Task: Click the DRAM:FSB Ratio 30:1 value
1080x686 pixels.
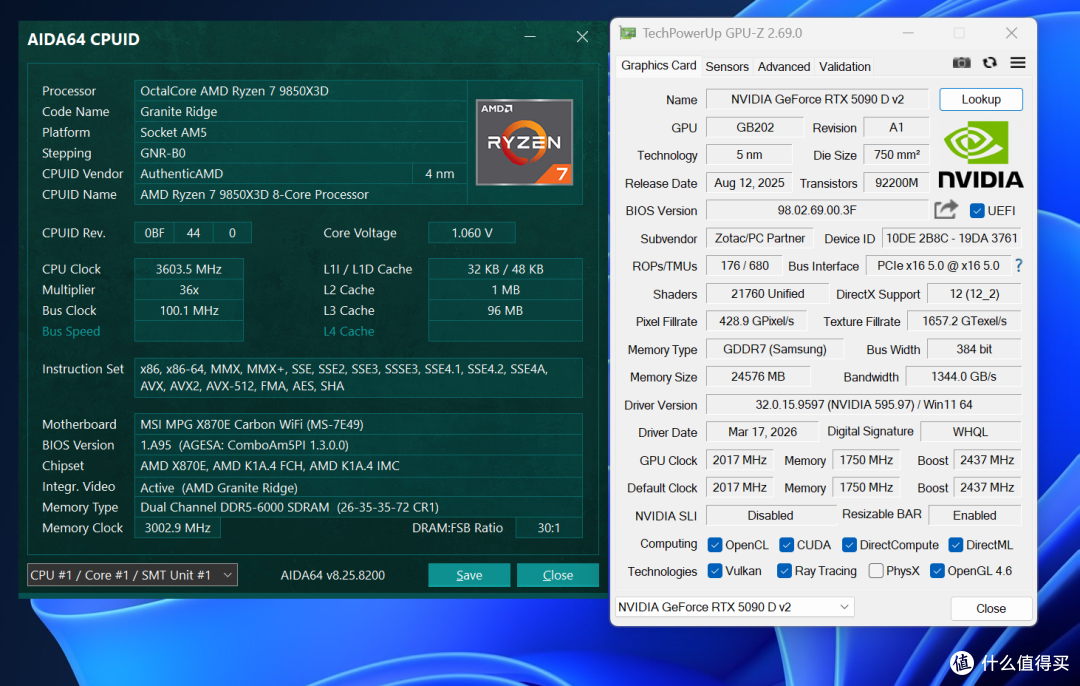Action: tap(549, 528)
